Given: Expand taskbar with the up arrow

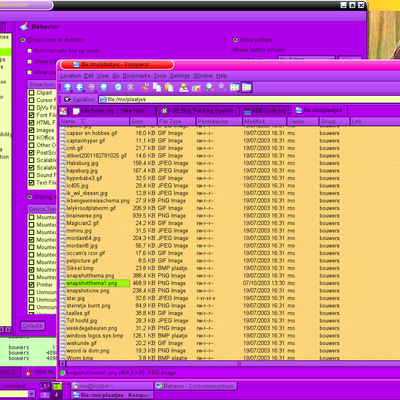Looking at the screenshot, I should (x=68, y=385).
